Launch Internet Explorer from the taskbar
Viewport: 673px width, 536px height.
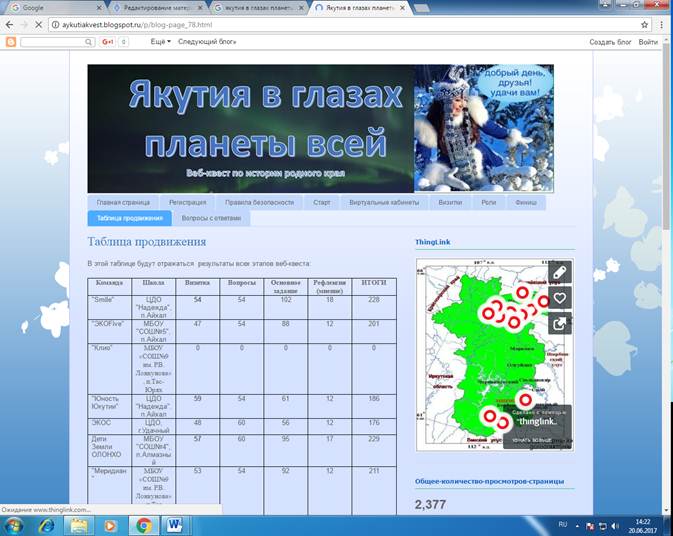46,526
